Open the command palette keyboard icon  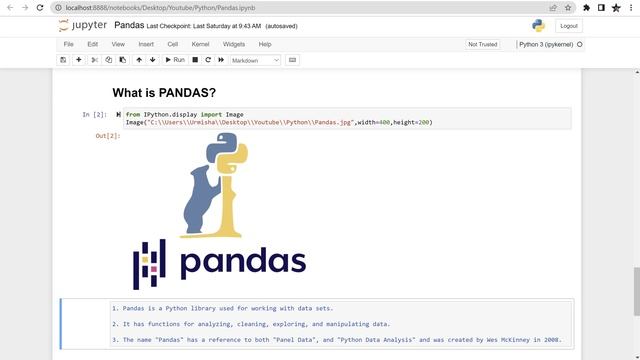(x=292, y=60)
